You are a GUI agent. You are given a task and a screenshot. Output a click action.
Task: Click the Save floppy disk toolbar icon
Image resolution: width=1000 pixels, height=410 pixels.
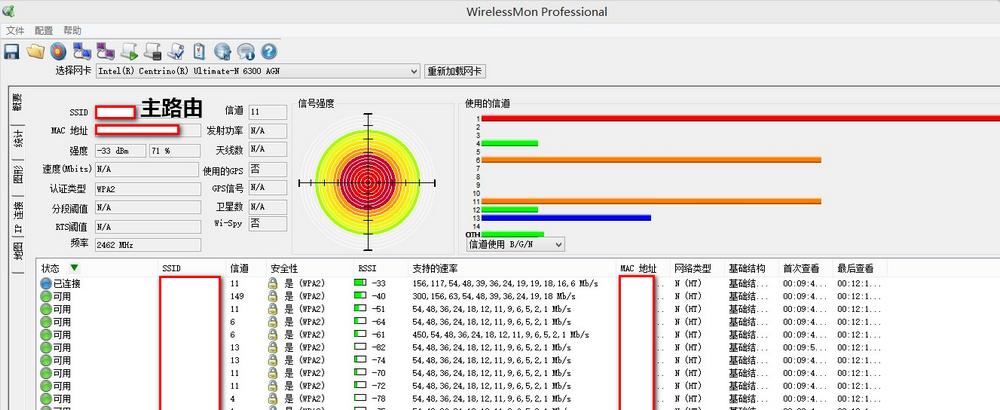(11, 52)
